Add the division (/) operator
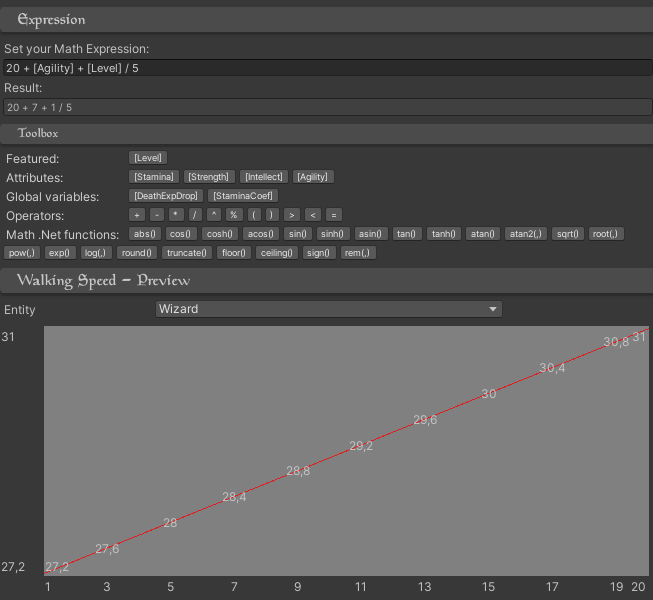The image size is (653, 600). [195, 215]
